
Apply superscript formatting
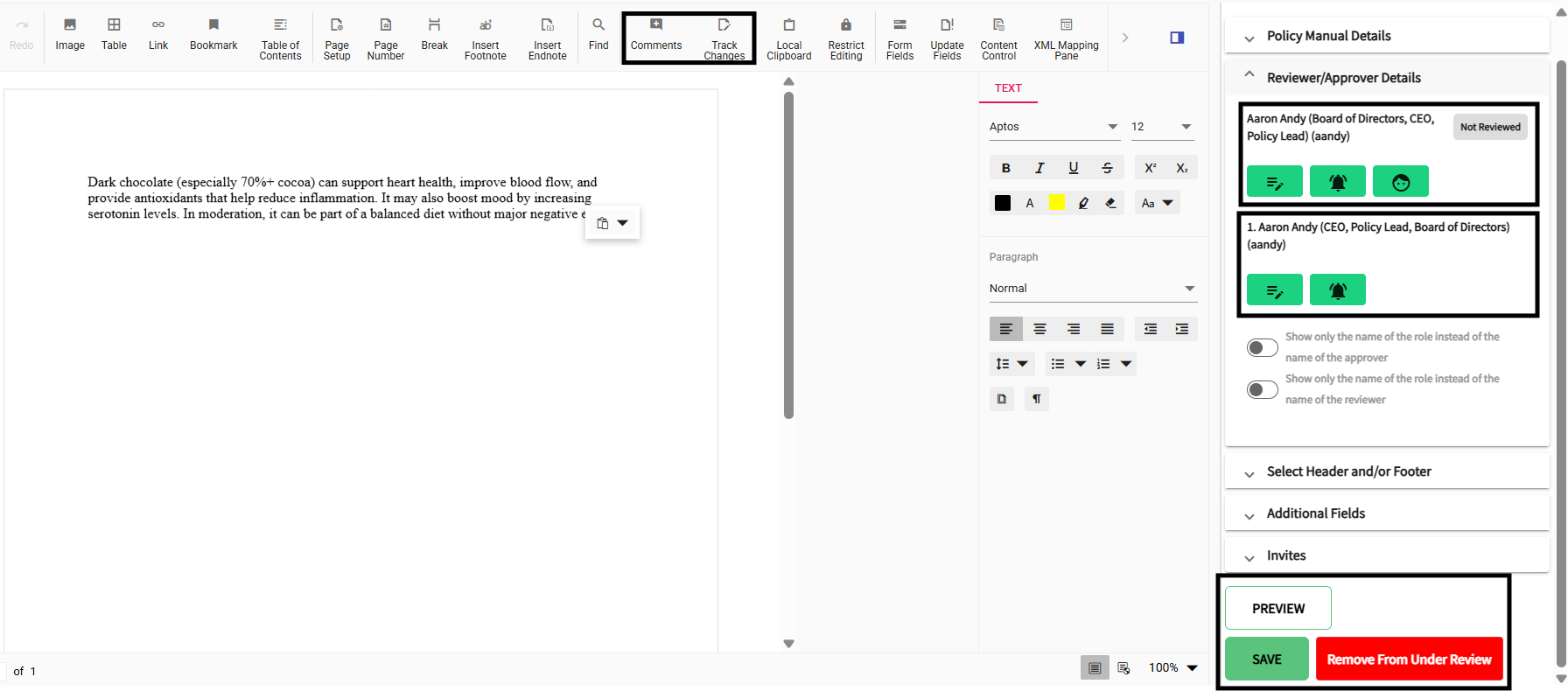(1150, 168)
